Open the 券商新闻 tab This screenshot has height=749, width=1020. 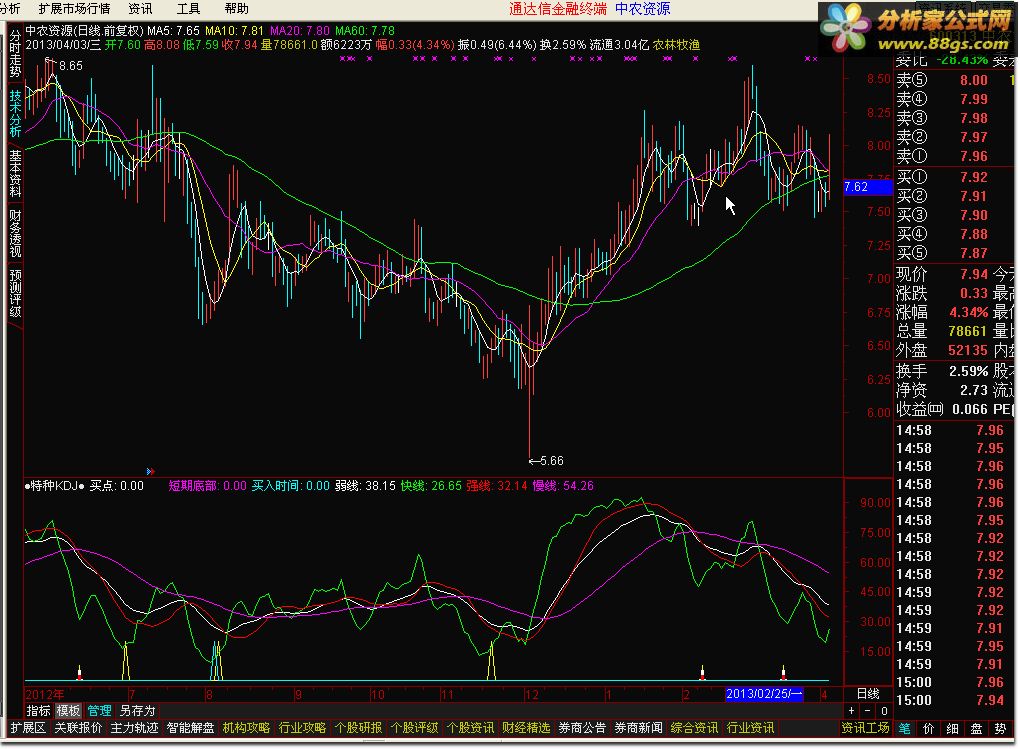coord(638,728)
